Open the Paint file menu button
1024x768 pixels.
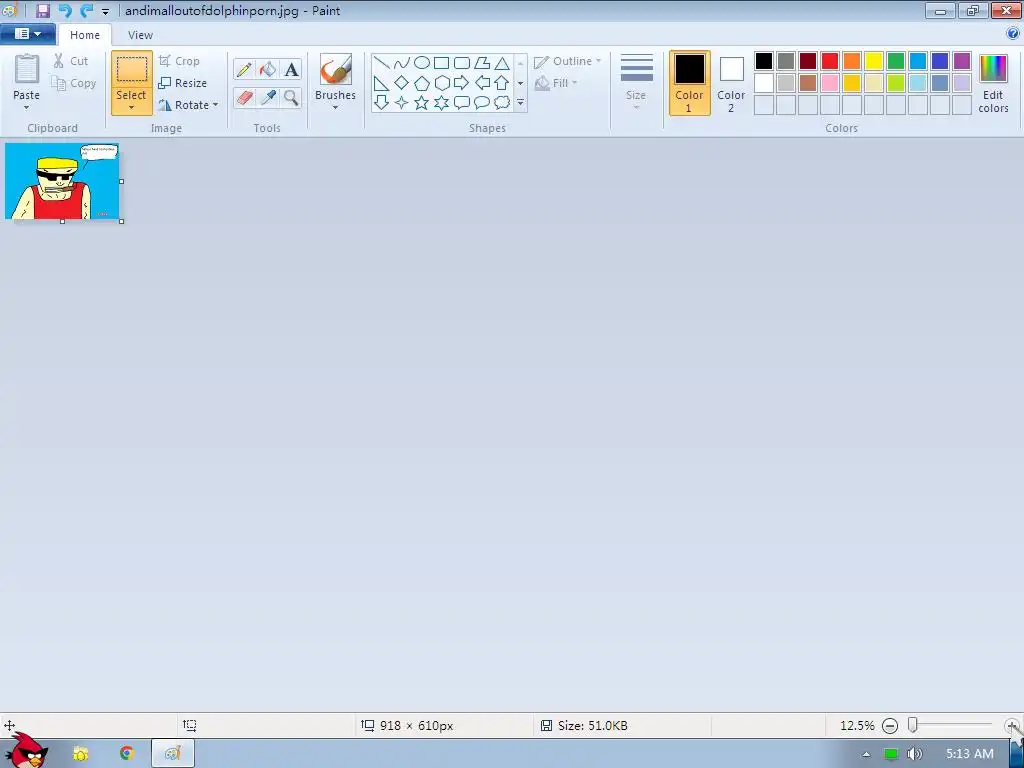pyautogui.click(x=27, y=34)
